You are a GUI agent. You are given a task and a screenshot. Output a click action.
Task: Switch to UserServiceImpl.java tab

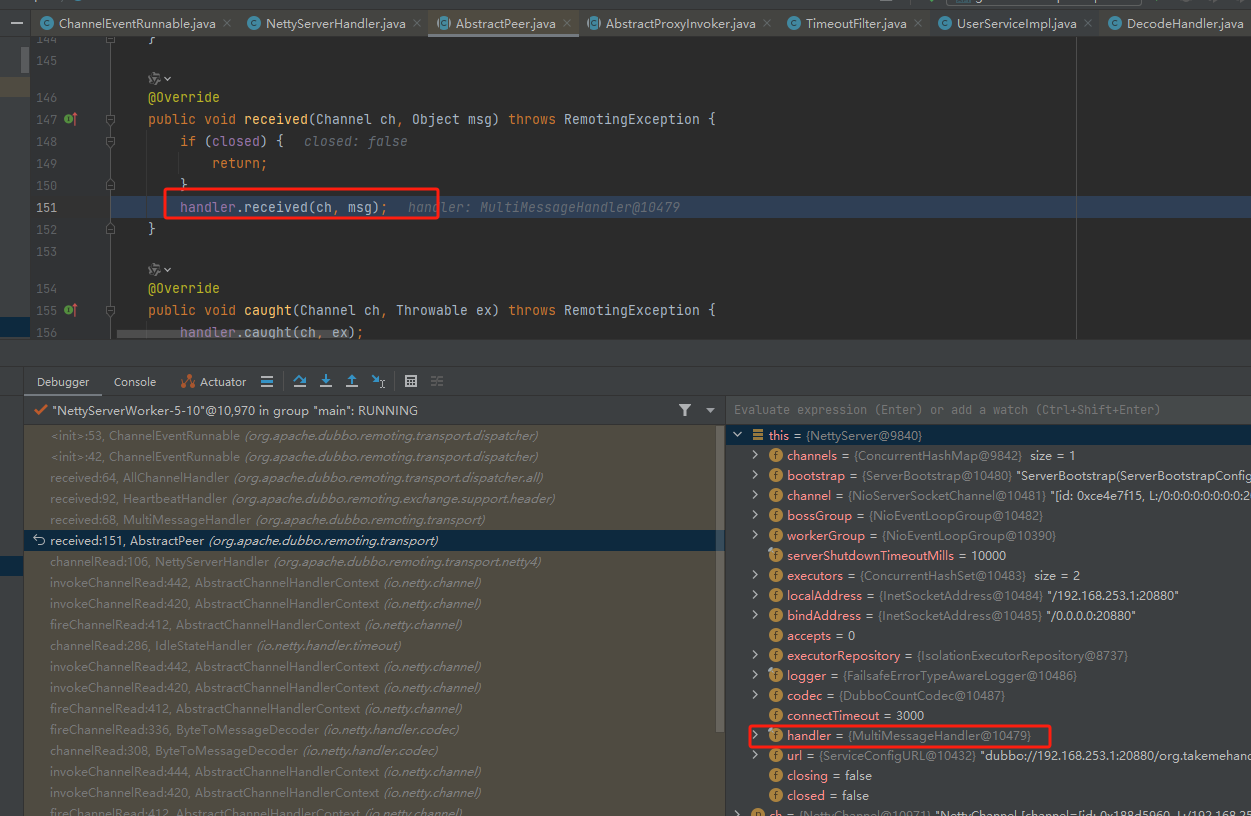pyautogui.click(x=1015, y=23)
